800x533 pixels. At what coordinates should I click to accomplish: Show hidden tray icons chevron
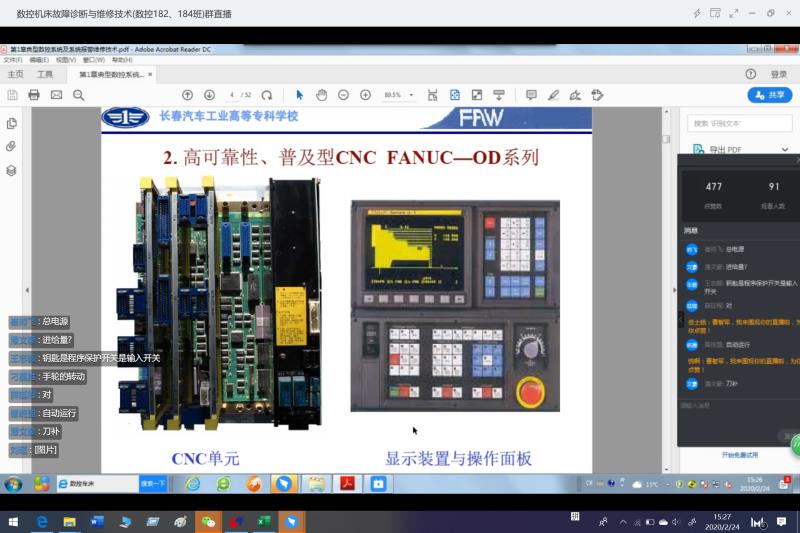(623, 522)
